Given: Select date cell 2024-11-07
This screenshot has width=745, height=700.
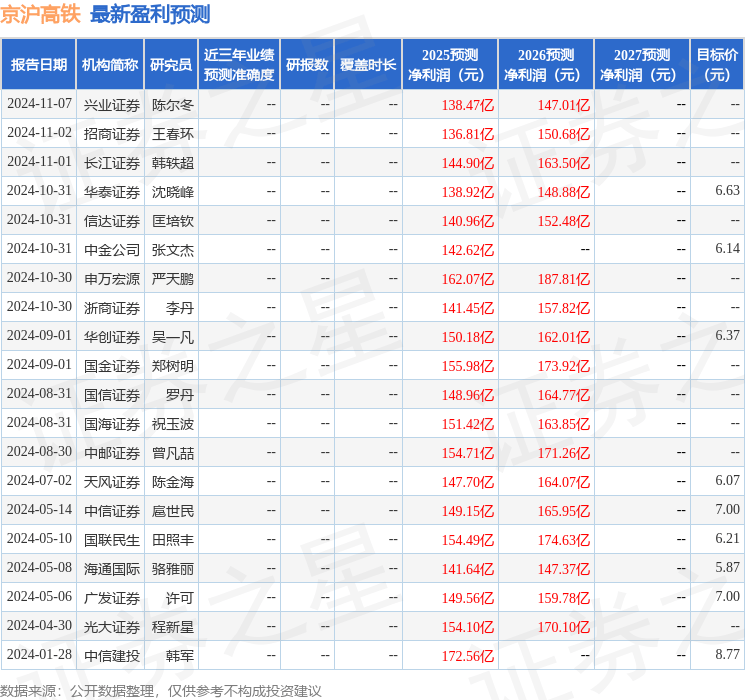Looking at the screenshot, I should coord(39,104).
